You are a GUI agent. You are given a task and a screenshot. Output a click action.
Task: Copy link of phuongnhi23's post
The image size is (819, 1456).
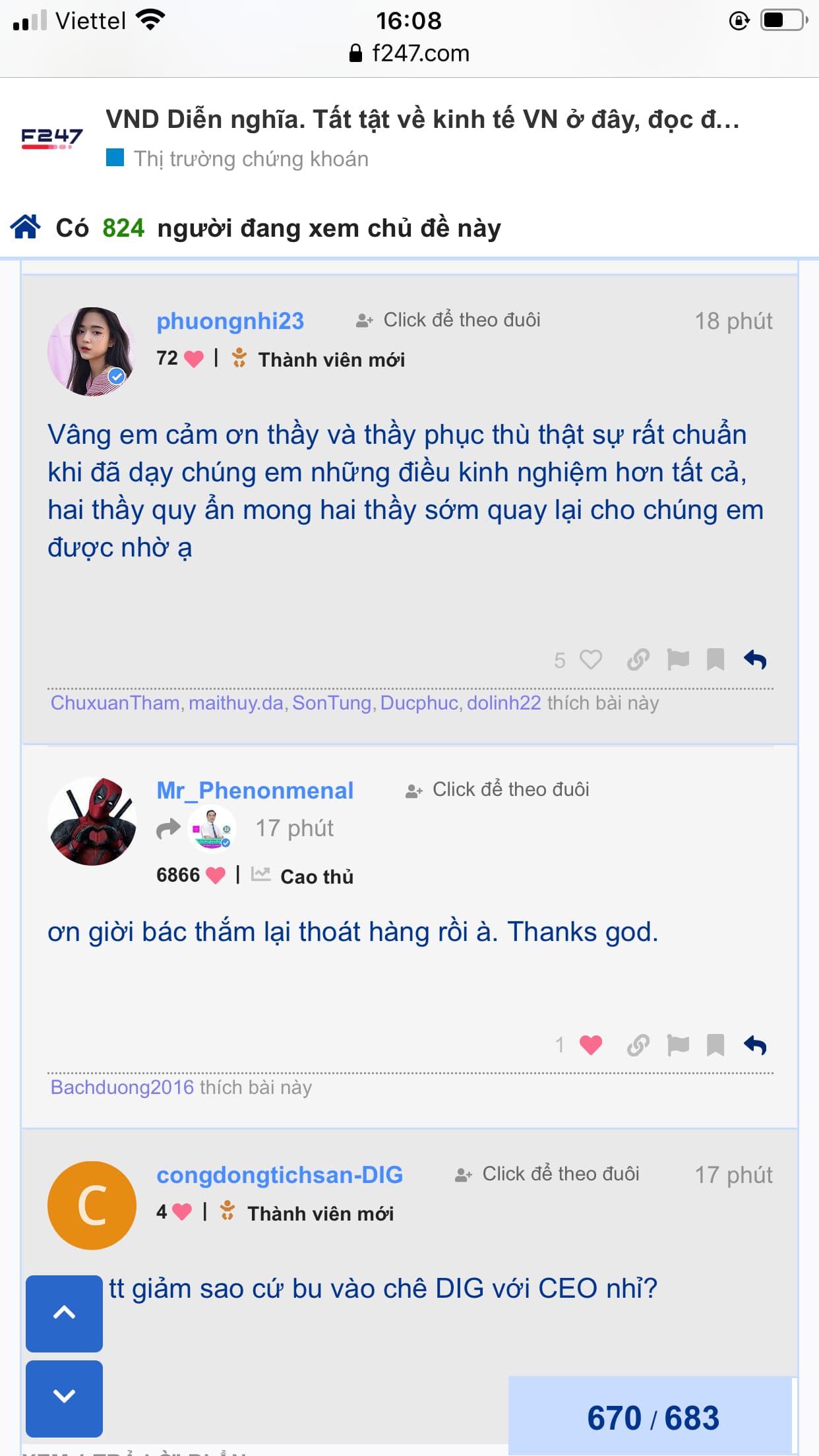pos(638,659)
